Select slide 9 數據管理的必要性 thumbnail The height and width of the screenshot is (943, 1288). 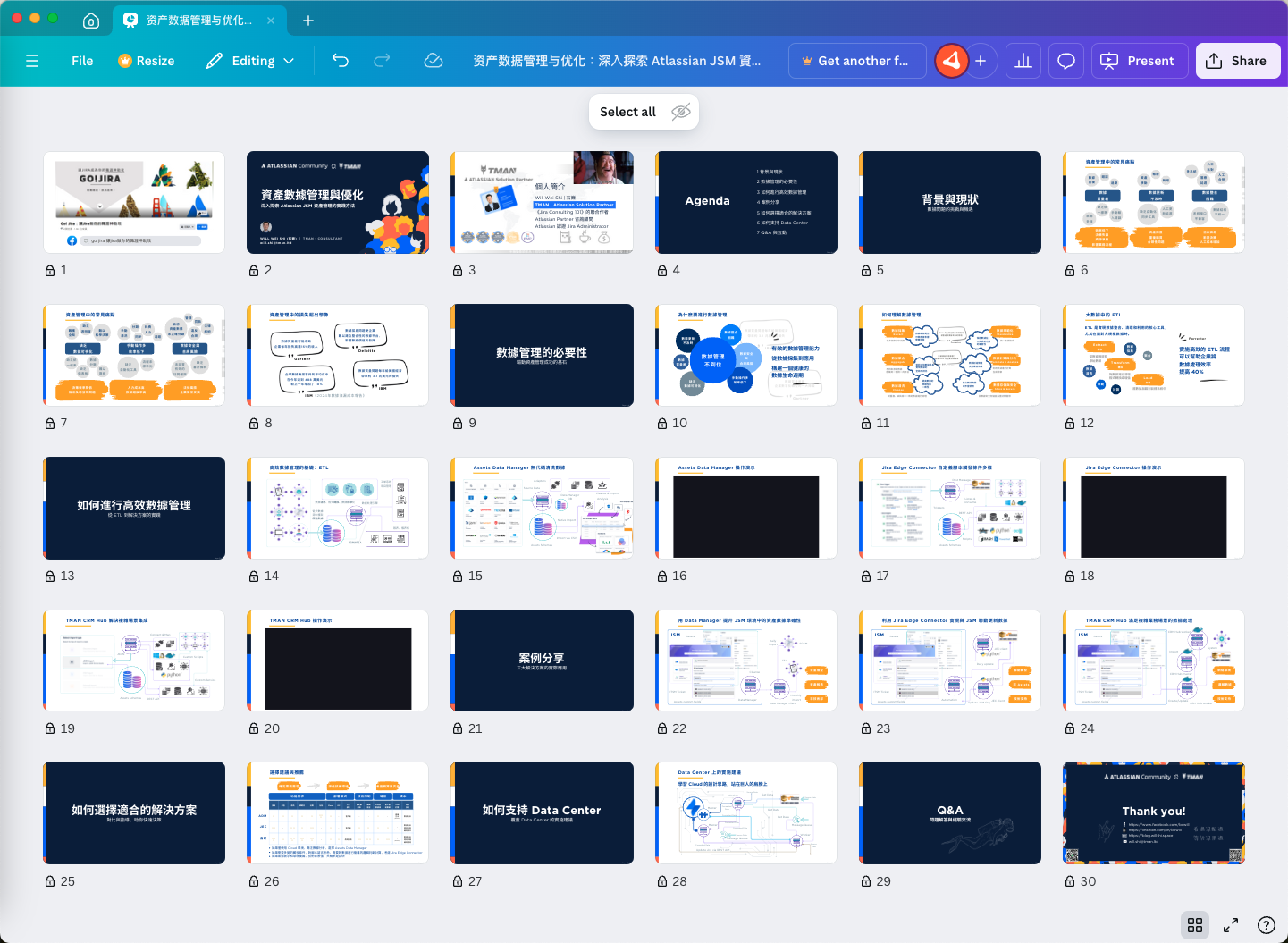543,355
